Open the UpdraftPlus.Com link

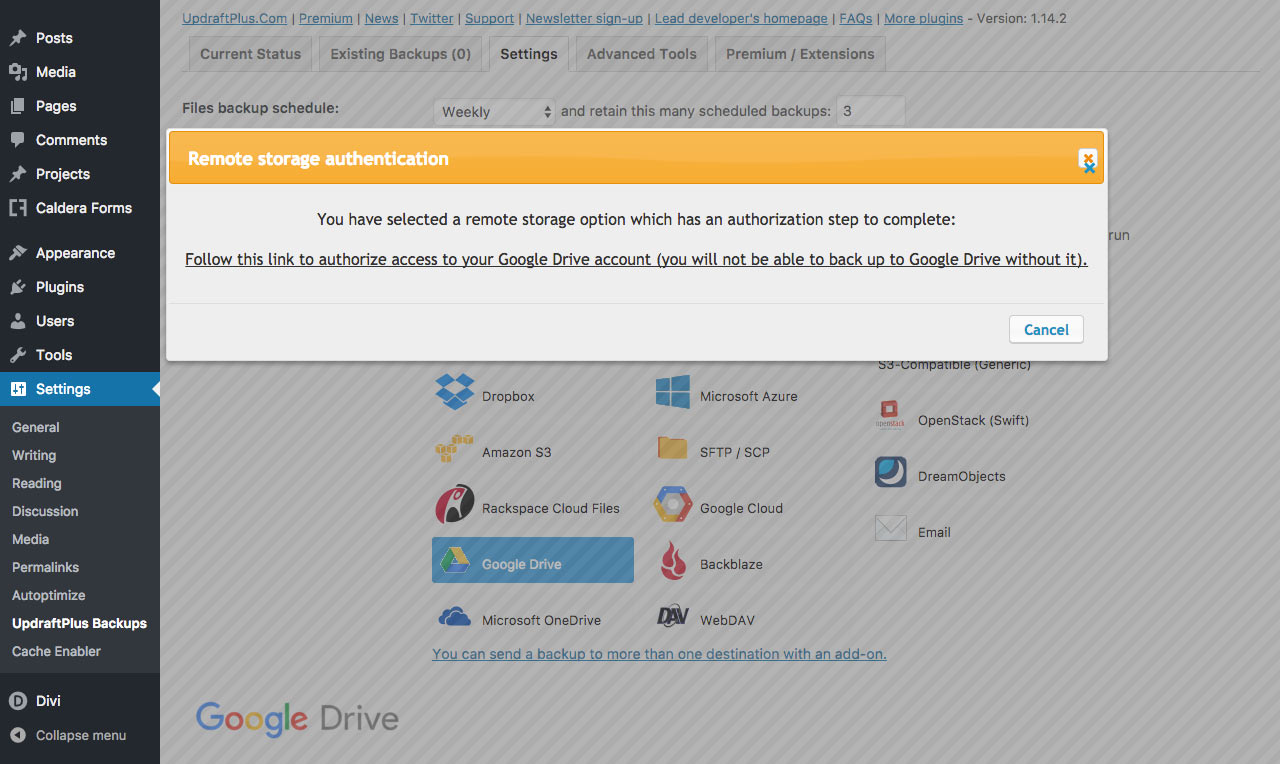(235, 18)
